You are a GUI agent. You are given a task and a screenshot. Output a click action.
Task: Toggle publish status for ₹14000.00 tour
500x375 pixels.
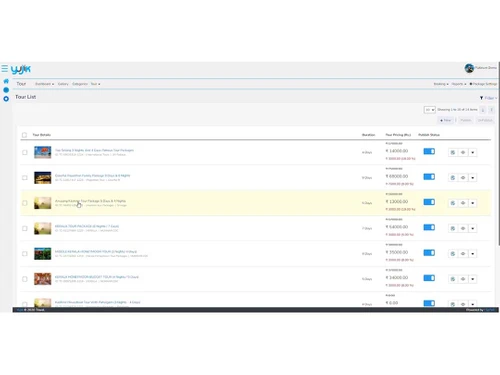tap(429, 151)
